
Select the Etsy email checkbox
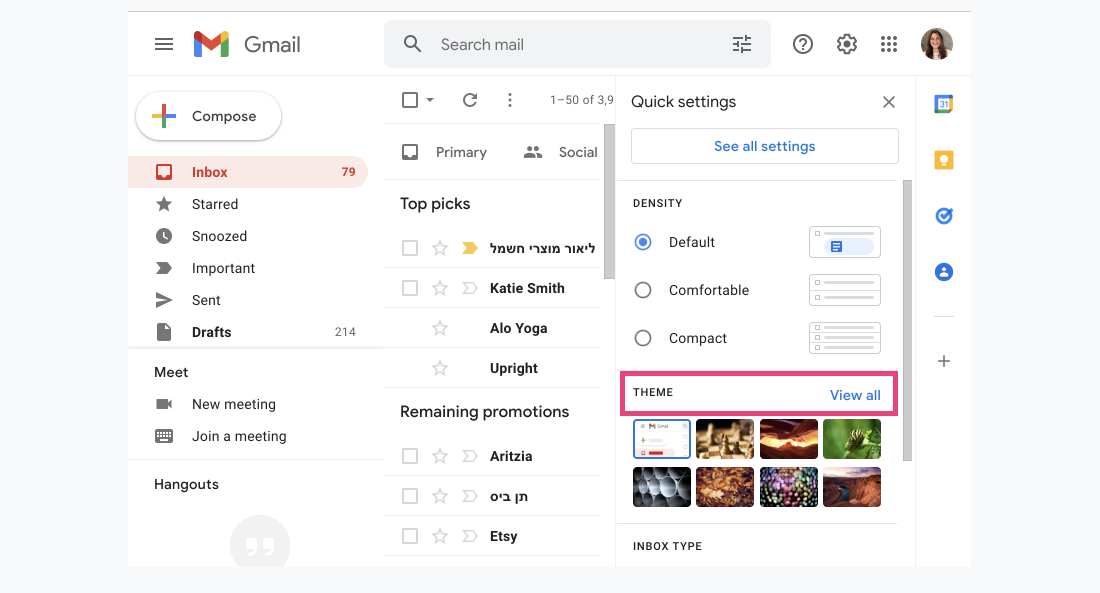click(410, 536)
